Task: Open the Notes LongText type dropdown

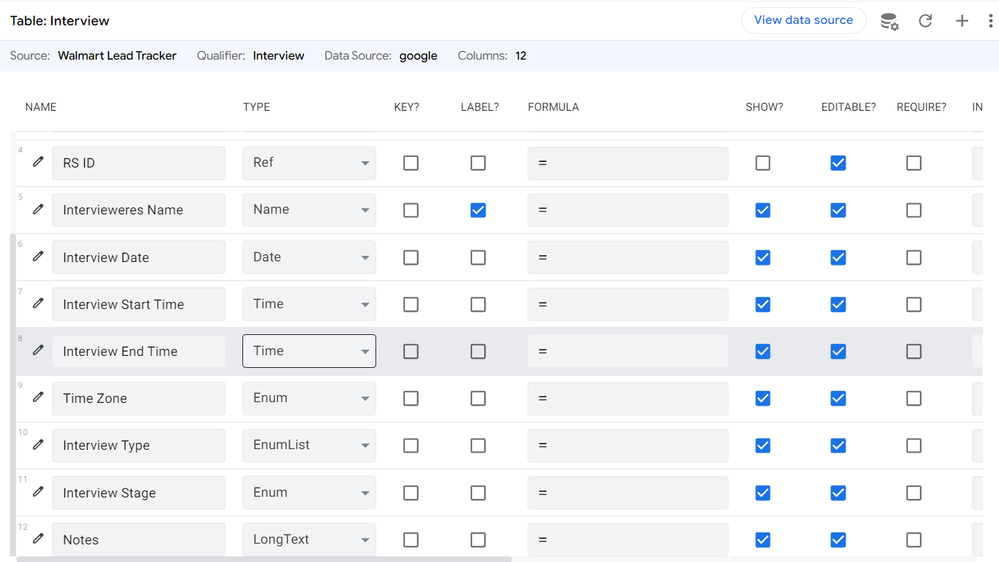Action: tap(309, 540)
